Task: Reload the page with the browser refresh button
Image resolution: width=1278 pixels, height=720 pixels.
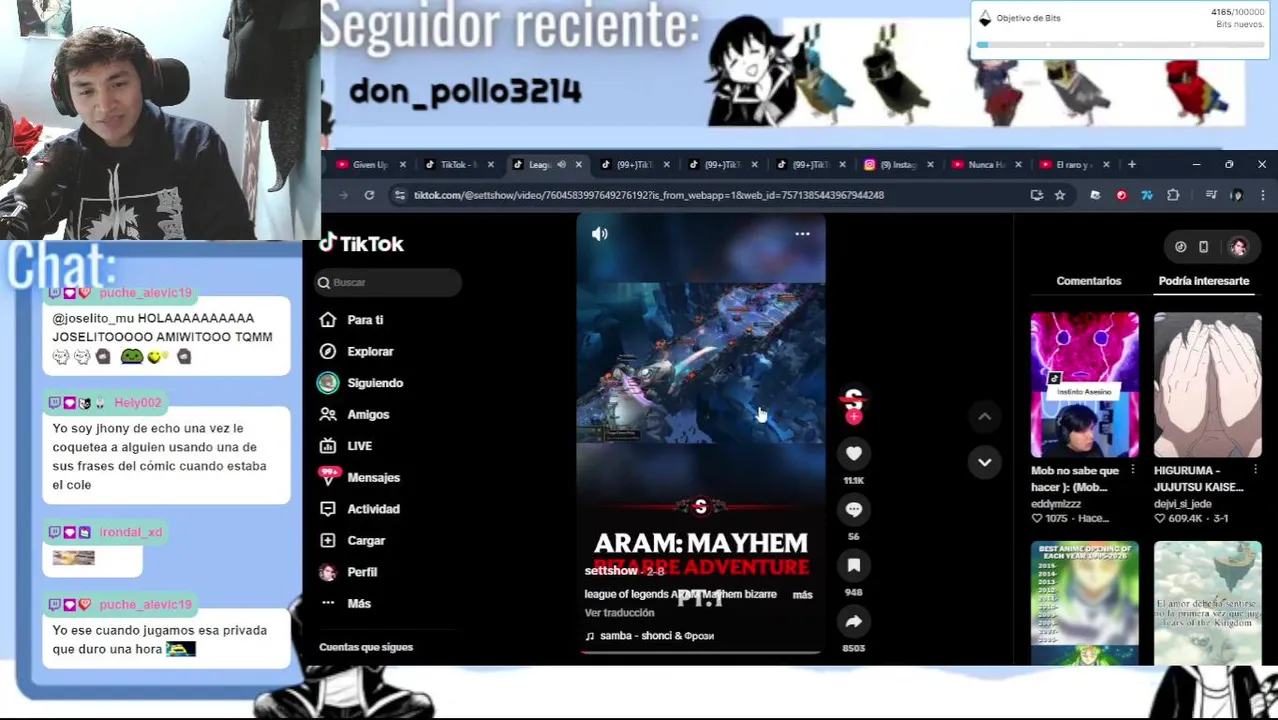Action: [x=369, y=196]
